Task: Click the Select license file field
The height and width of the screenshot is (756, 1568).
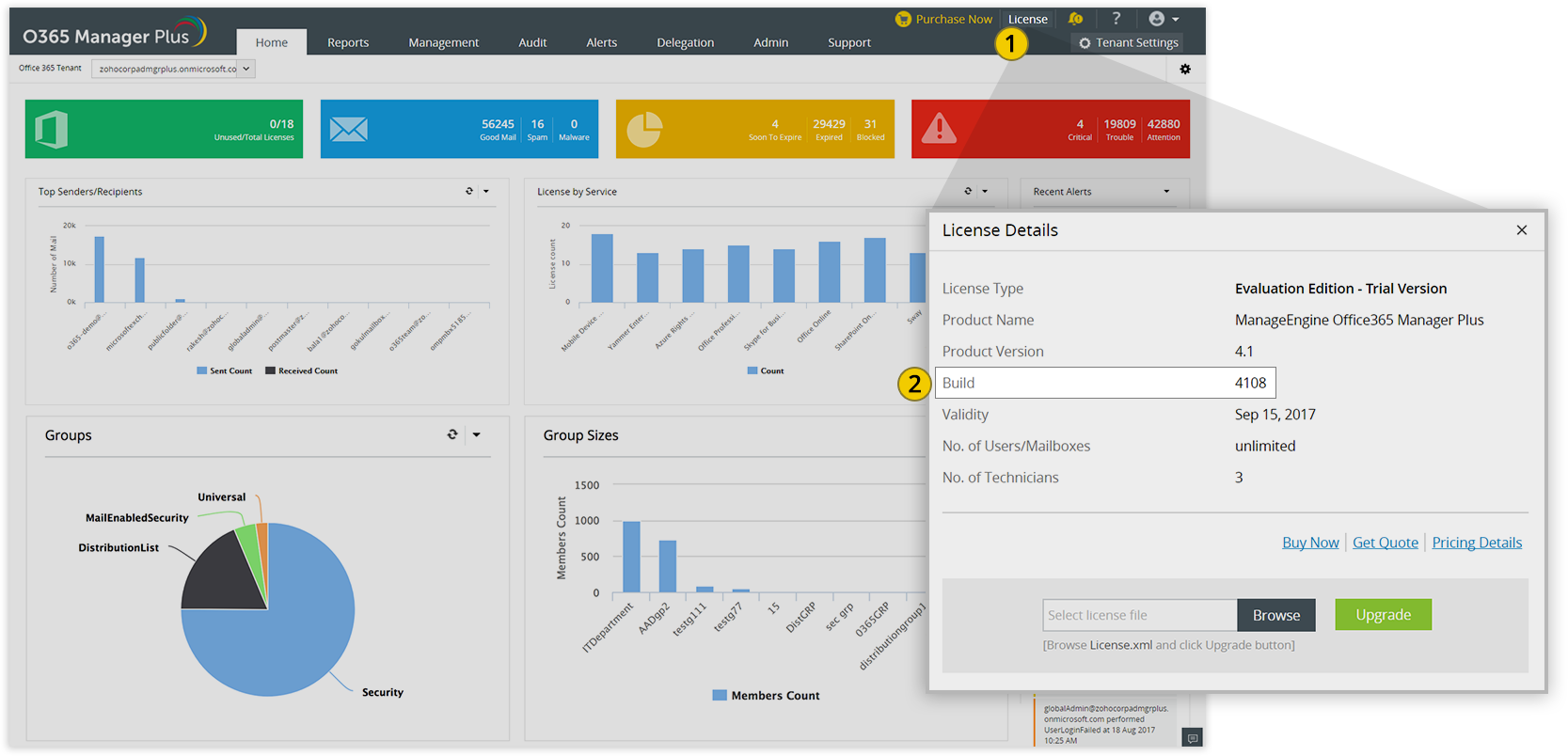Action: 1140,615
